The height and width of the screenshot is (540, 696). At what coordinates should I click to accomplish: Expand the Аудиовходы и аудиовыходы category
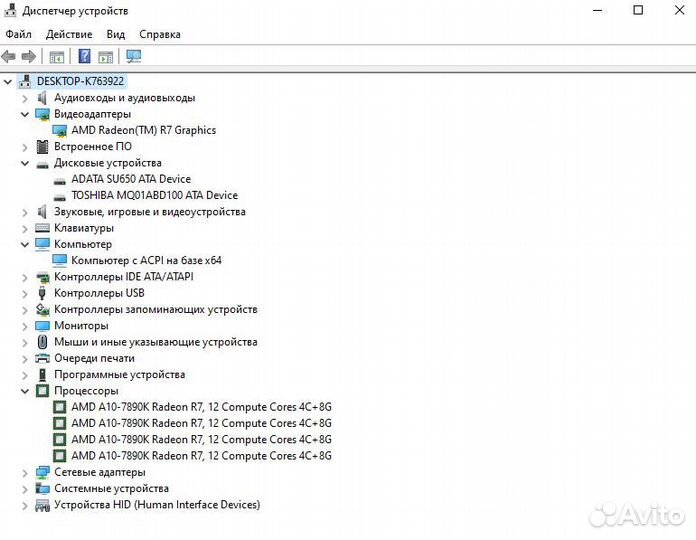point(25,98)
